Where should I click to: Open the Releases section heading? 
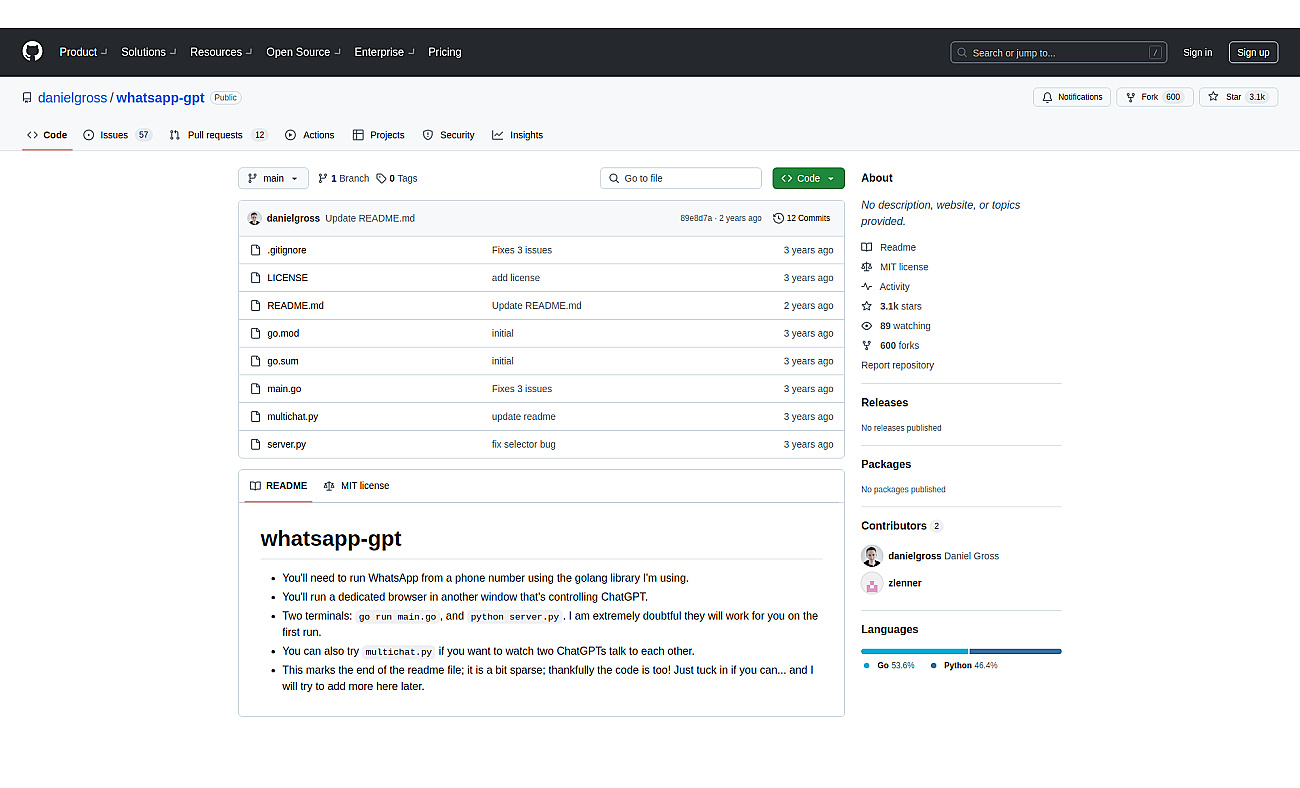click(884, 403)
